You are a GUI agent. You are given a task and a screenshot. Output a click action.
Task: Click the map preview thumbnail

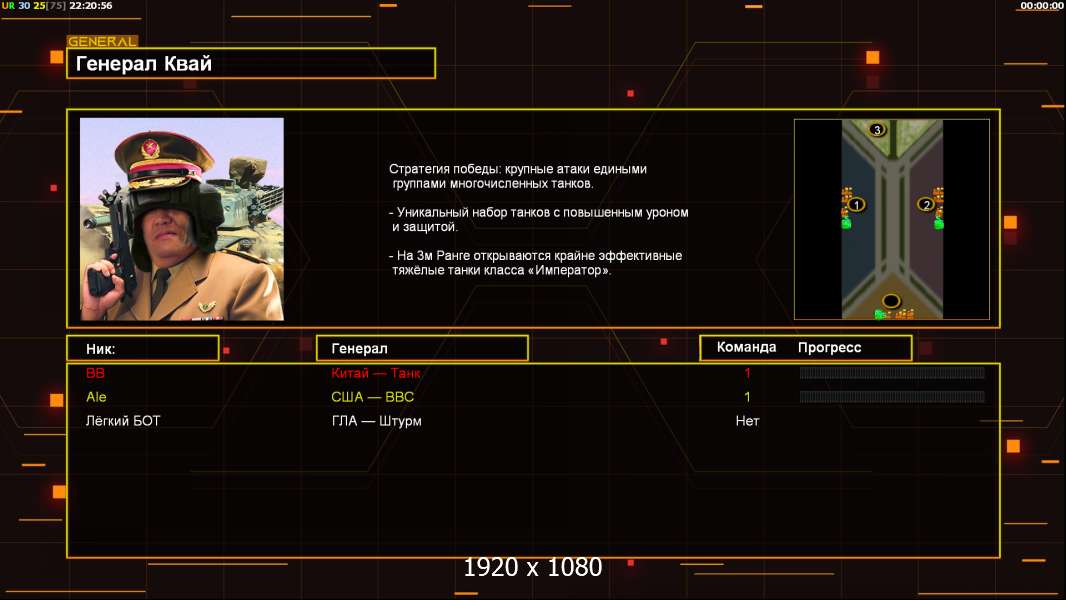[892, 219]
